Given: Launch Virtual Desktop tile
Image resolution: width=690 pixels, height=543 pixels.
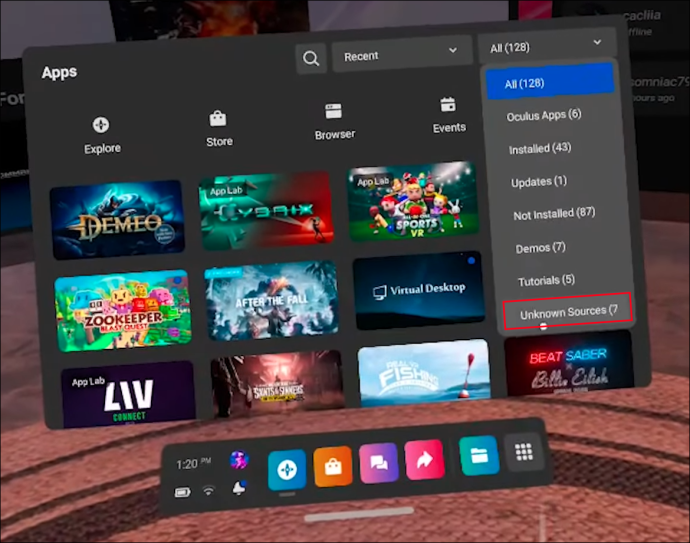Looking at the screenshot, I should tap(419, 291).
